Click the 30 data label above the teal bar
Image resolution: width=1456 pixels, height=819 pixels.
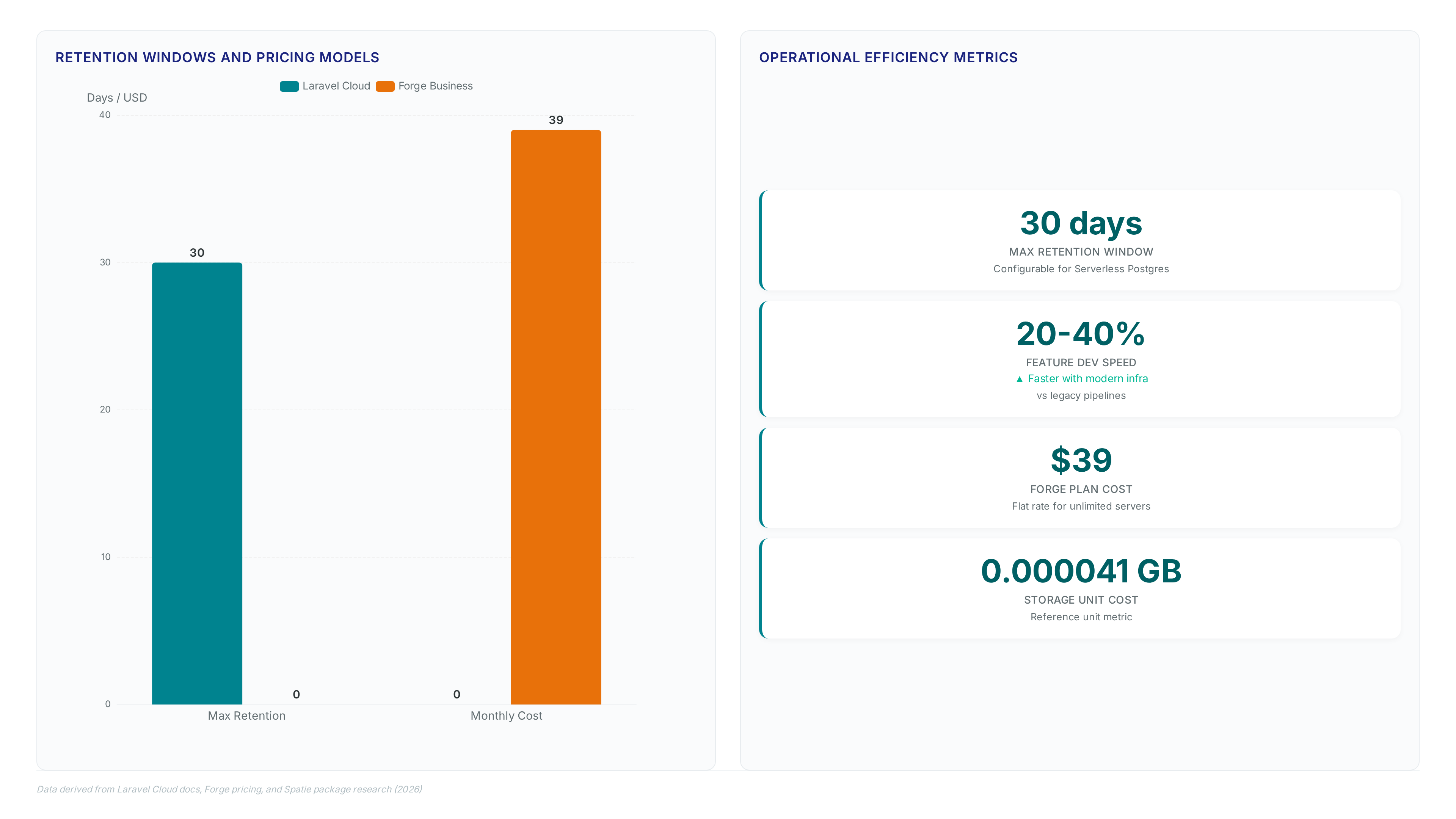[197, 253]
